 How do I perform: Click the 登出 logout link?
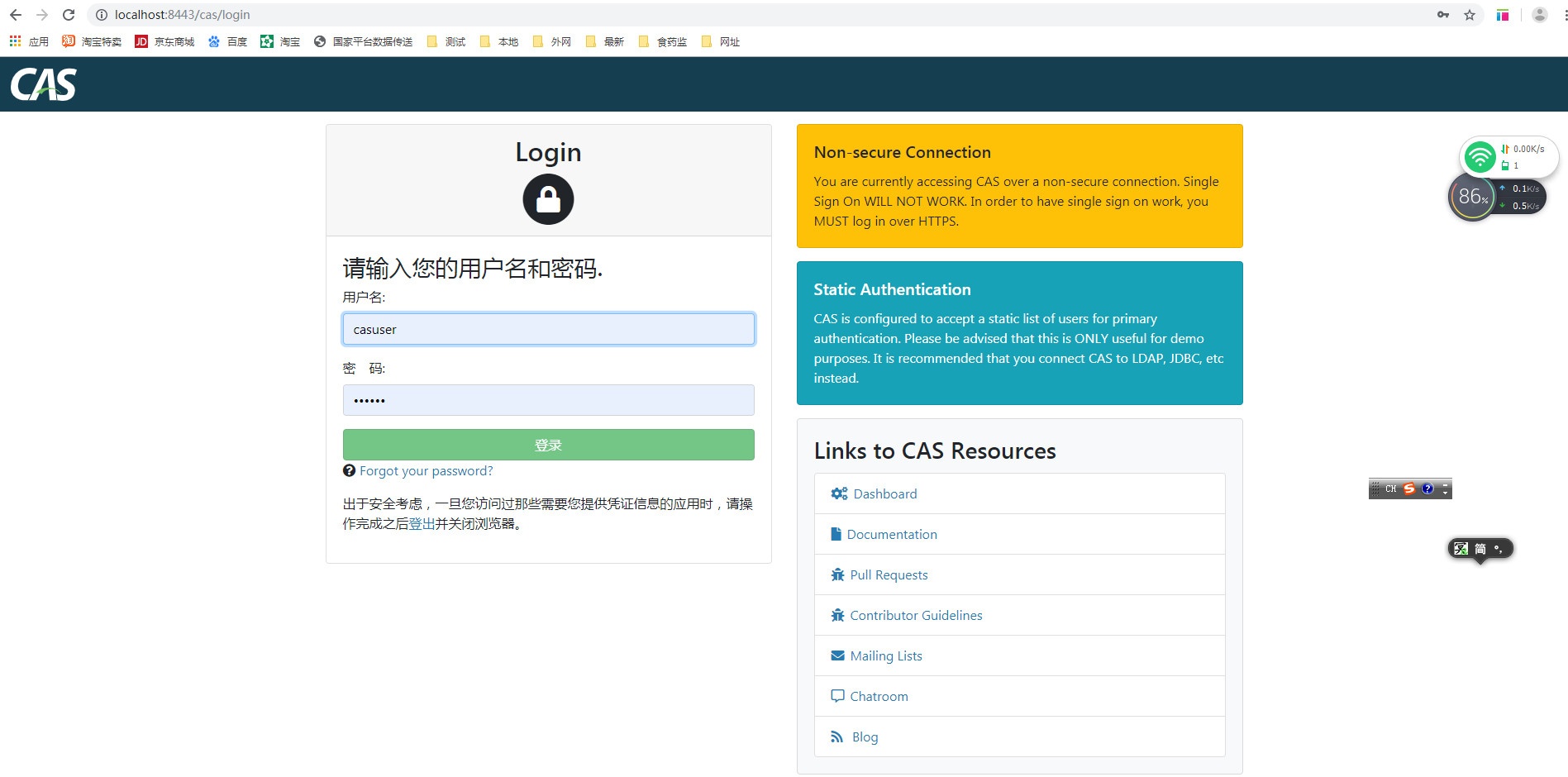[x=422, y=523]
